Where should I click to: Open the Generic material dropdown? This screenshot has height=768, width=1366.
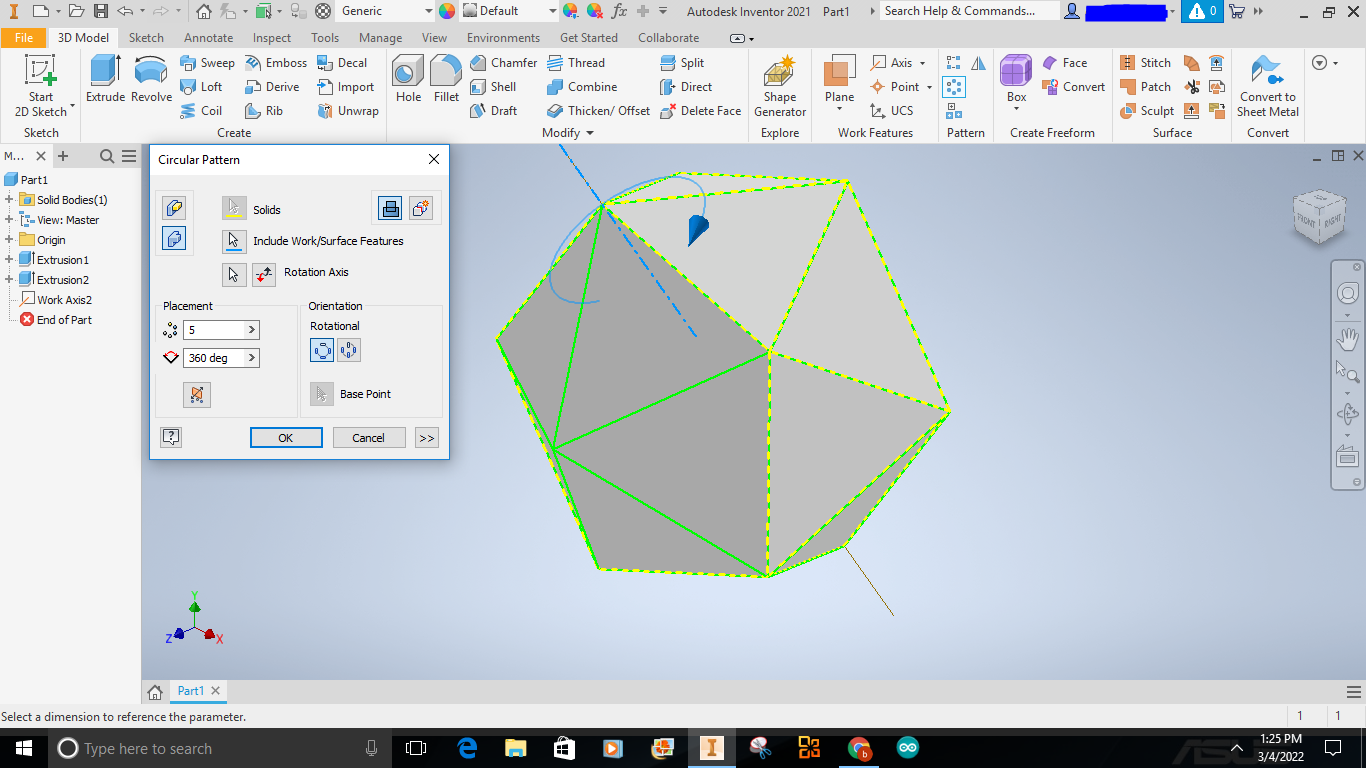pyautogui.click(x=428, y=11)
